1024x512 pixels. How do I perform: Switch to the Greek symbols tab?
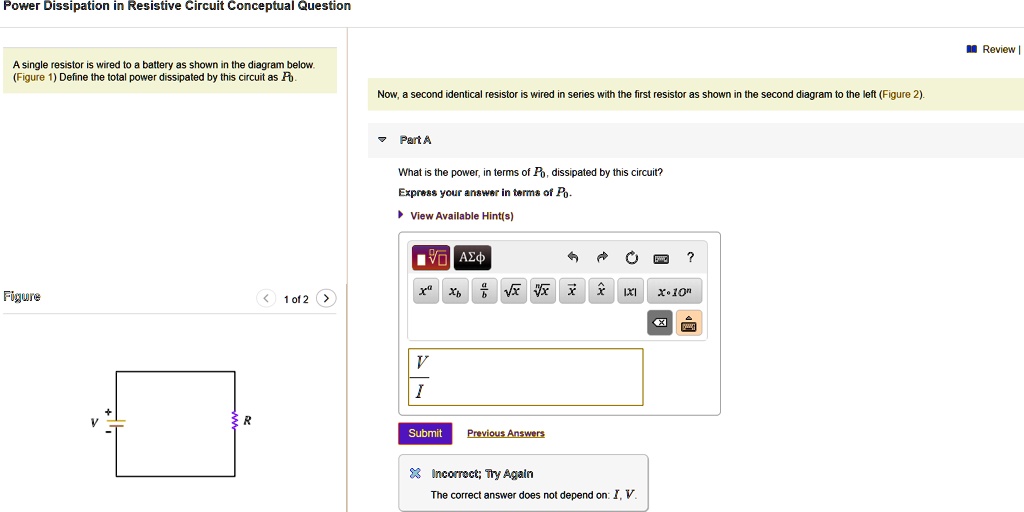[472, 258]
